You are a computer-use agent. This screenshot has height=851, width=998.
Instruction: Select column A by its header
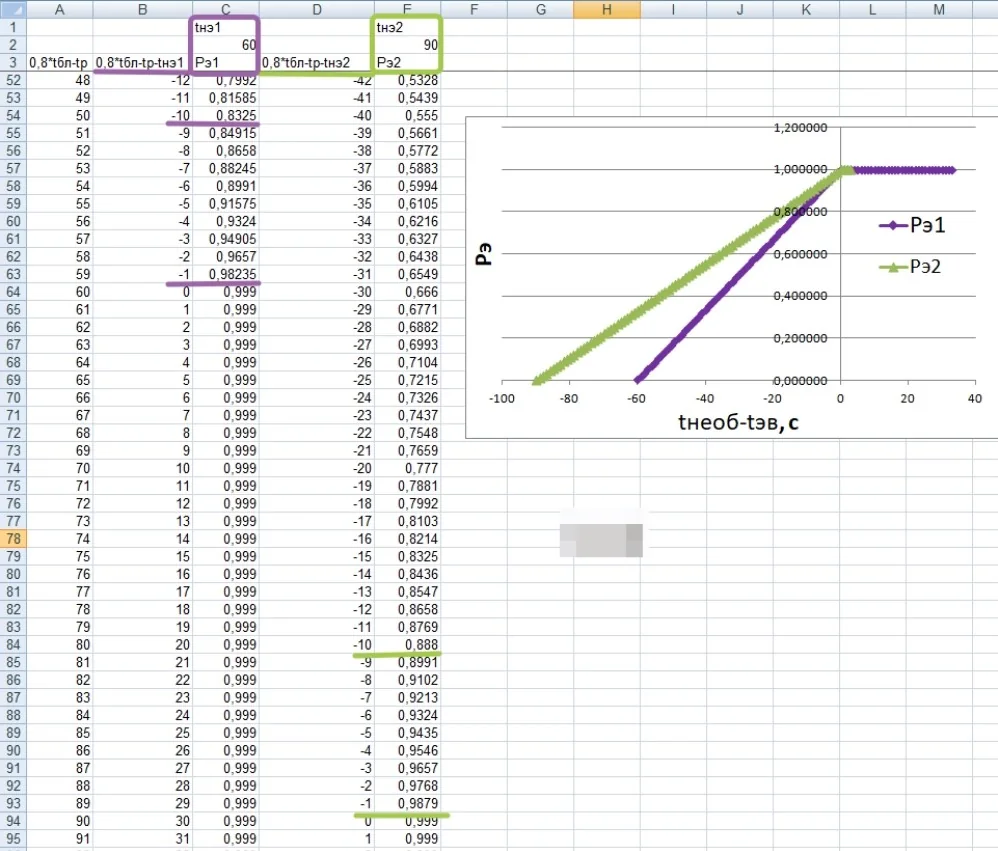(x=59, y=9)
